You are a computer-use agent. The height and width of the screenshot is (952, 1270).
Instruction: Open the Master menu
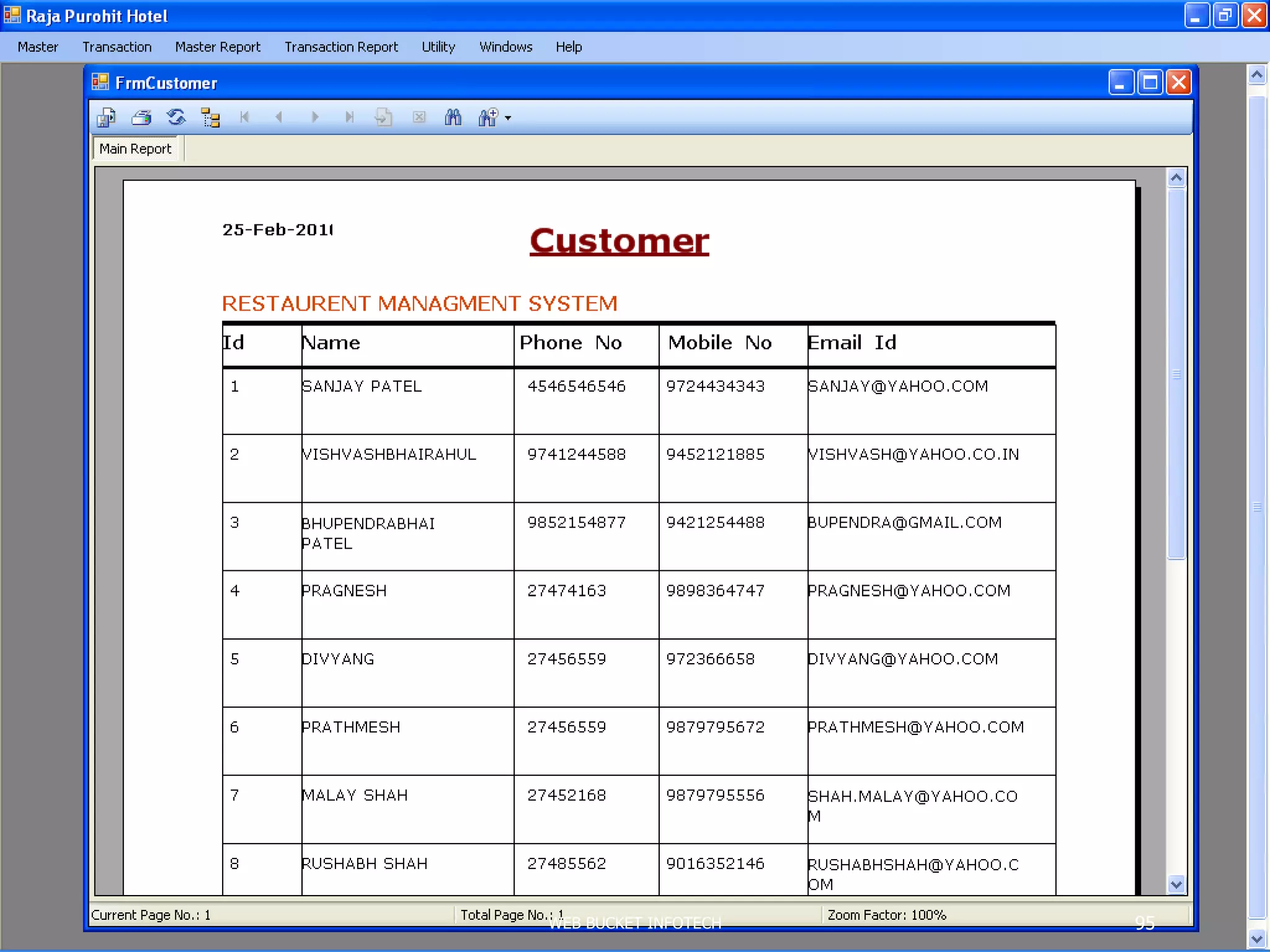click(38, 47)
